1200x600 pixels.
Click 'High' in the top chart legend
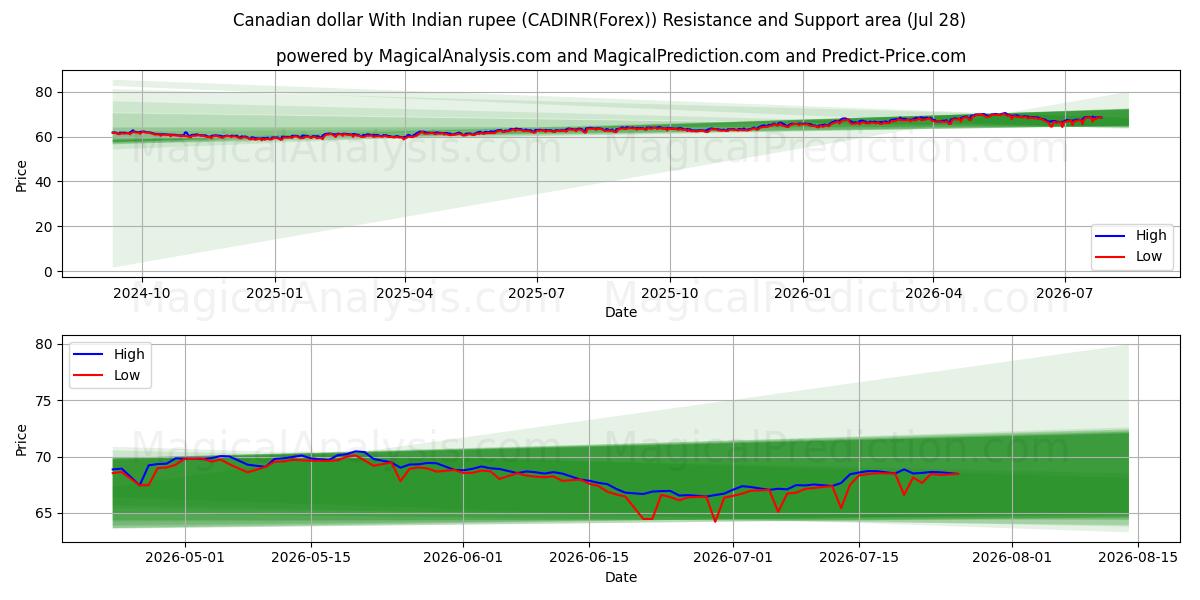click(x=1151, y=236)
